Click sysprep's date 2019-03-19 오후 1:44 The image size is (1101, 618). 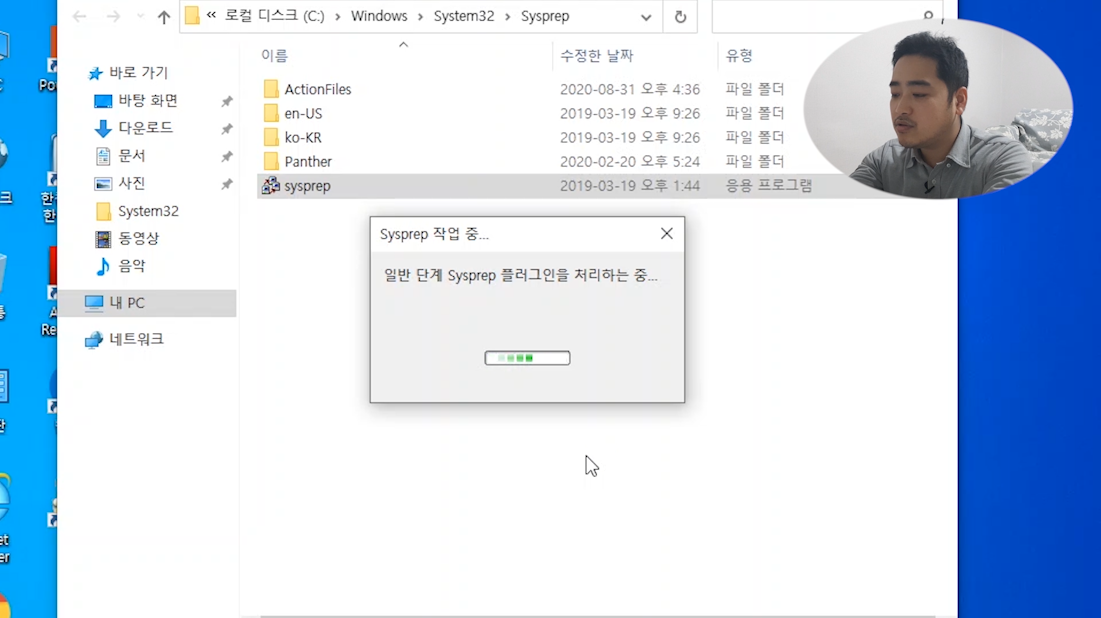click(x=630, y=186)
